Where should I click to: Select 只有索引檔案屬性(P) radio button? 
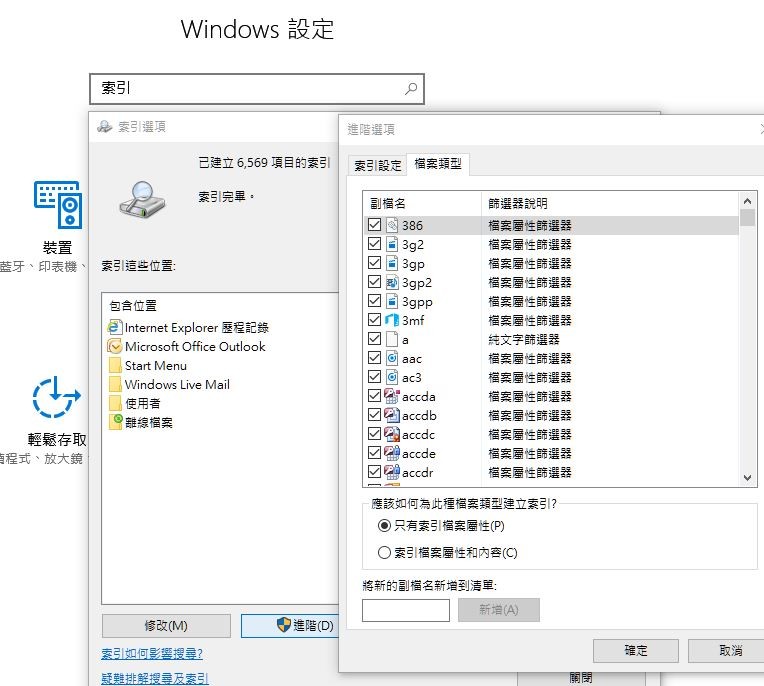(x=384, y=526)
